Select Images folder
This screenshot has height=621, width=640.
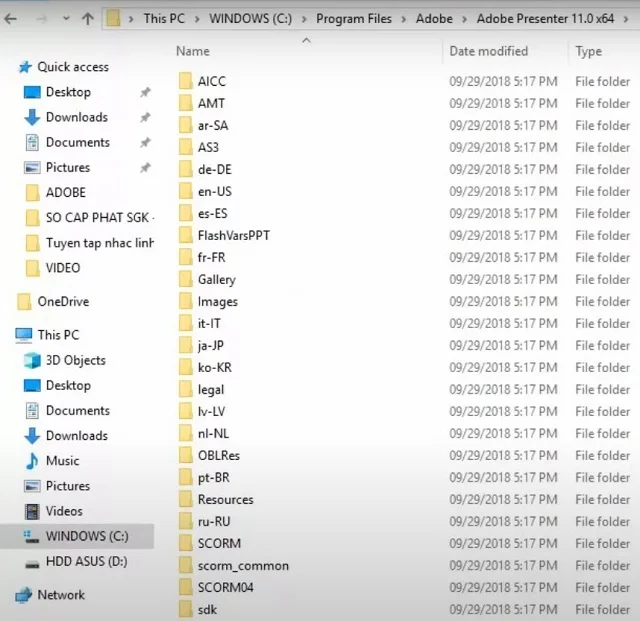(x=208, y=302)
